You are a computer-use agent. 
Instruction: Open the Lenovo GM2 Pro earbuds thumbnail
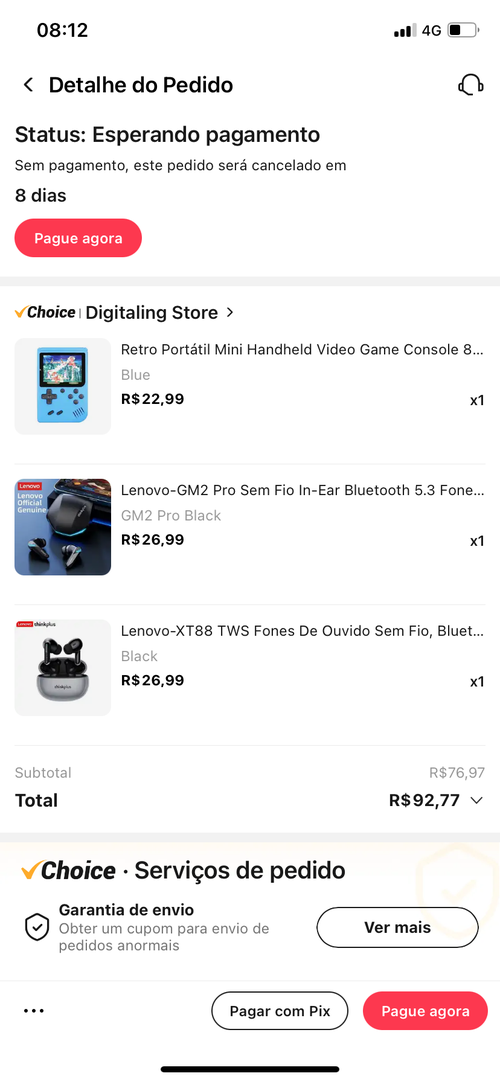[63, 527]
